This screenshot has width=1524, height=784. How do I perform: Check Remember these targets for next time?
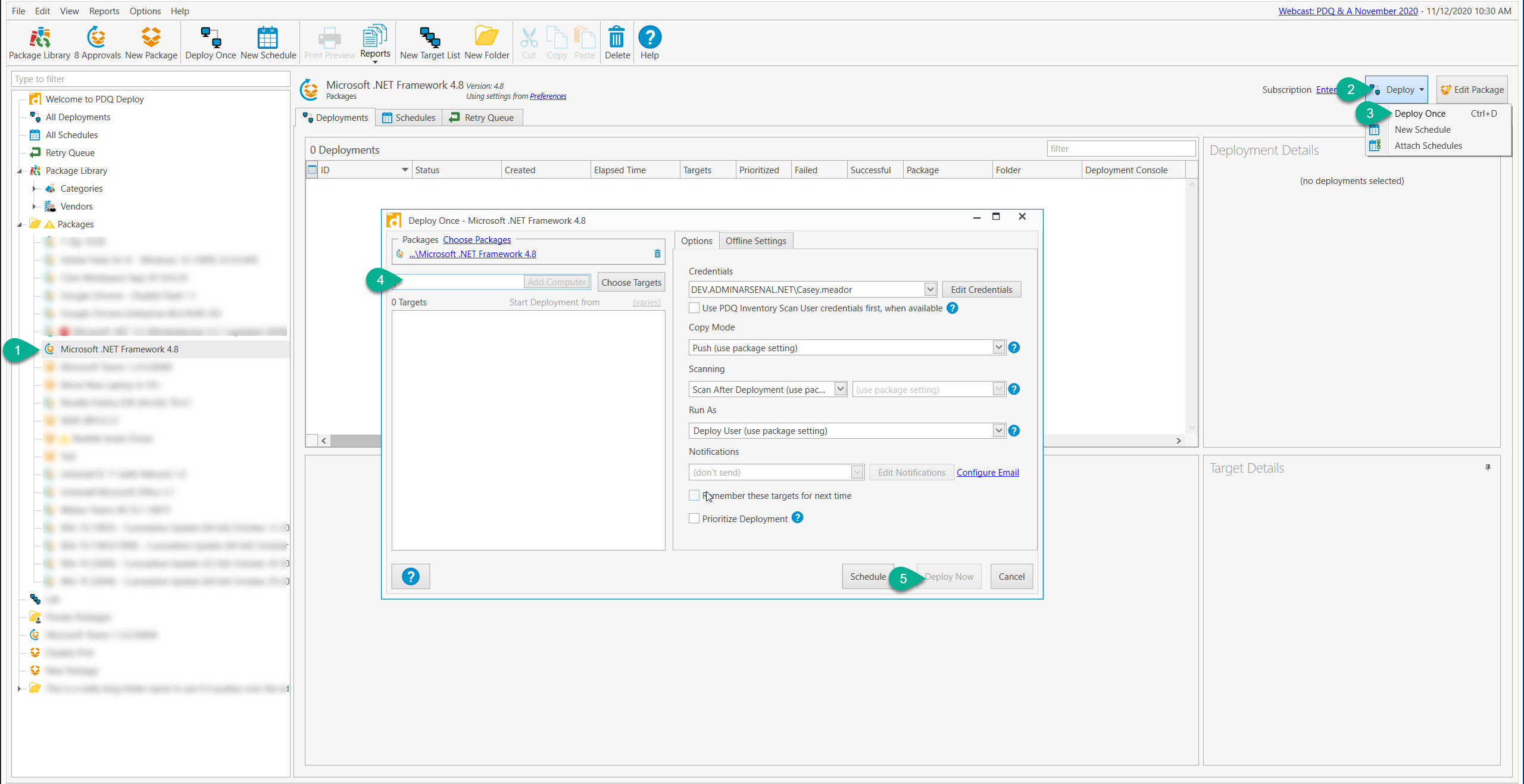(694, 496)
